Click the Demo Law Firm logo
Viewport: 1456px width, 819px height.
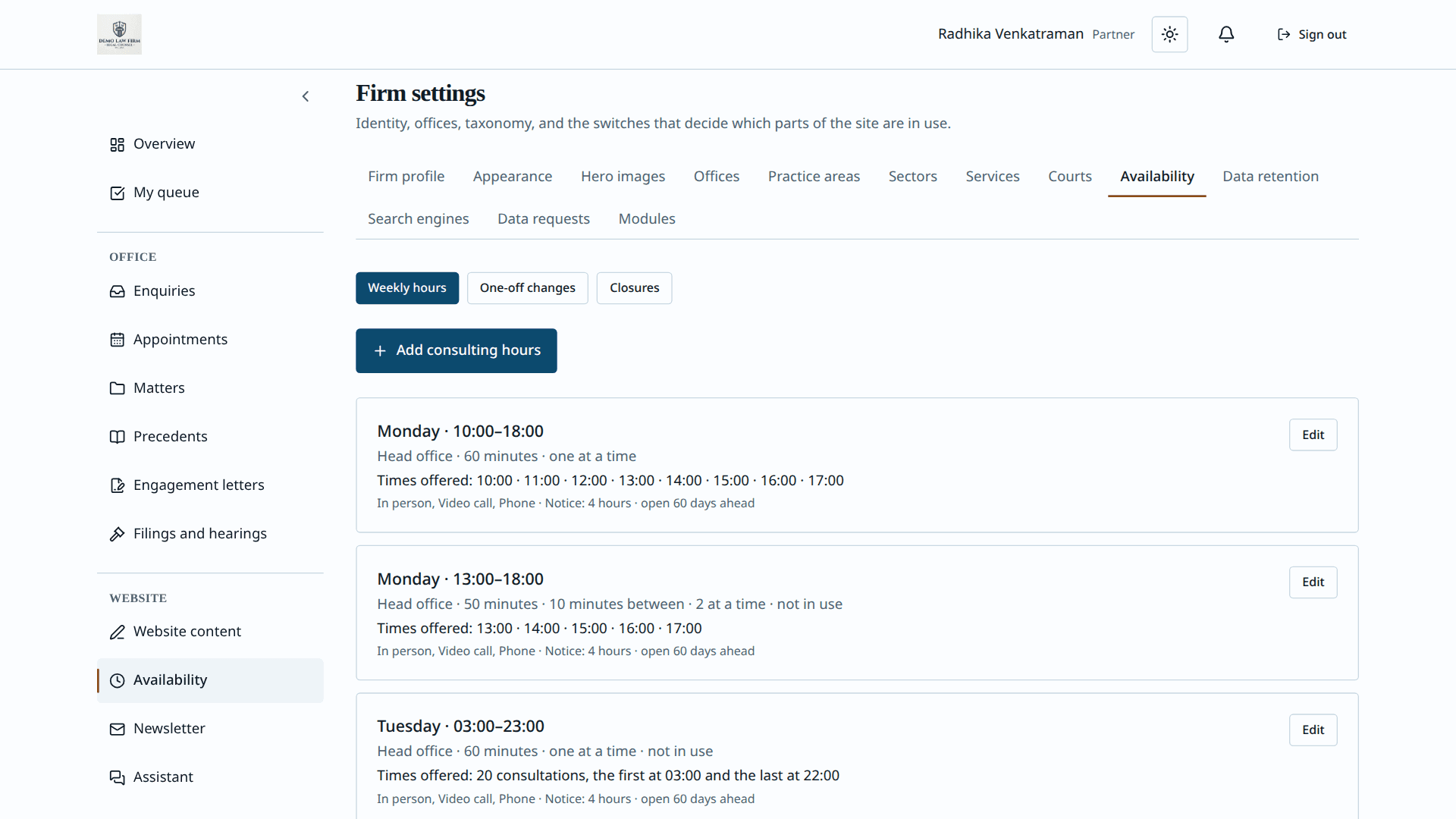(119, 34)
